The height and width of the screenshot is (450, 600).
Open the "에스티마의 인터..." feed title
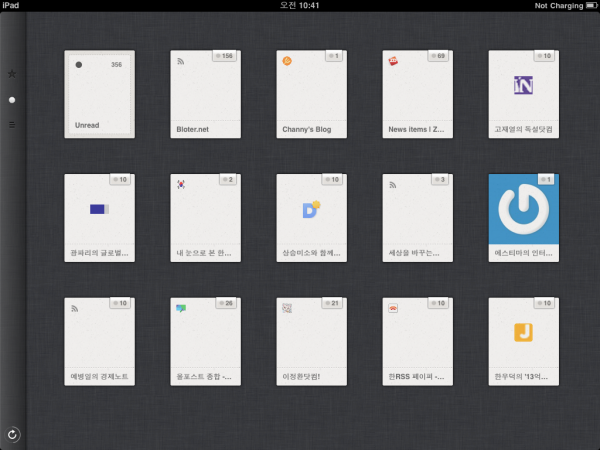click(523, 253)
